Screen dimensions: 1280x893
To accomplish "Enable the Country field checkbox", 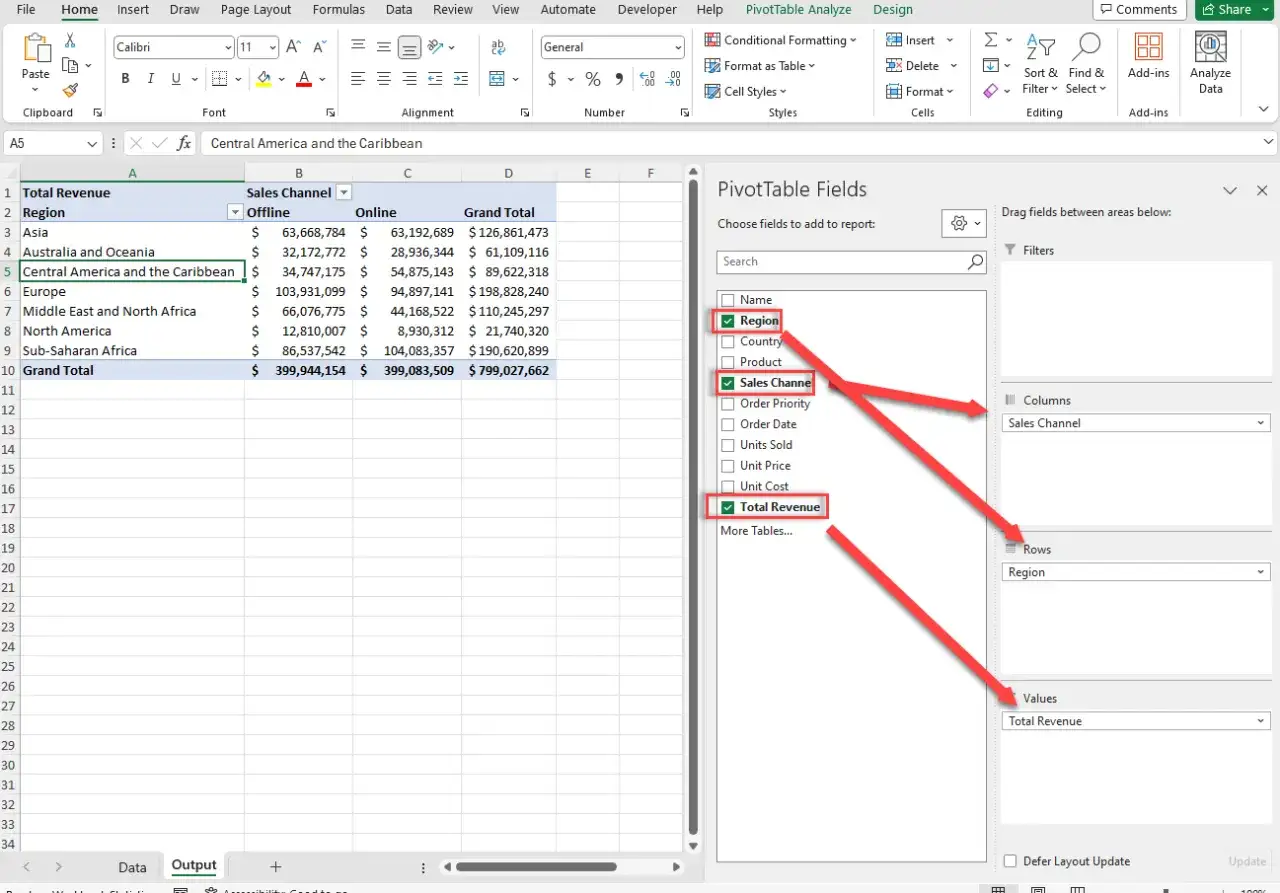I will [728, 341].
